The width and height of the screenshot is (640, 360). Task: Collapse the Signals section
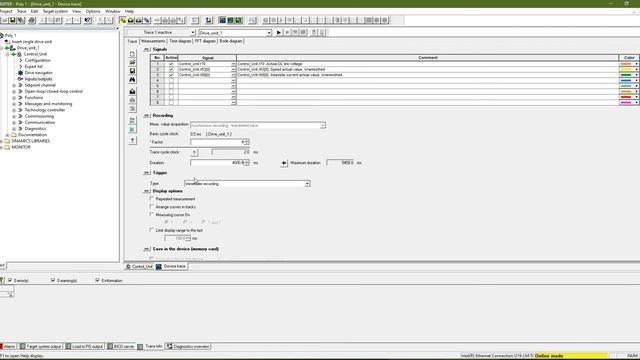[147, 49]
